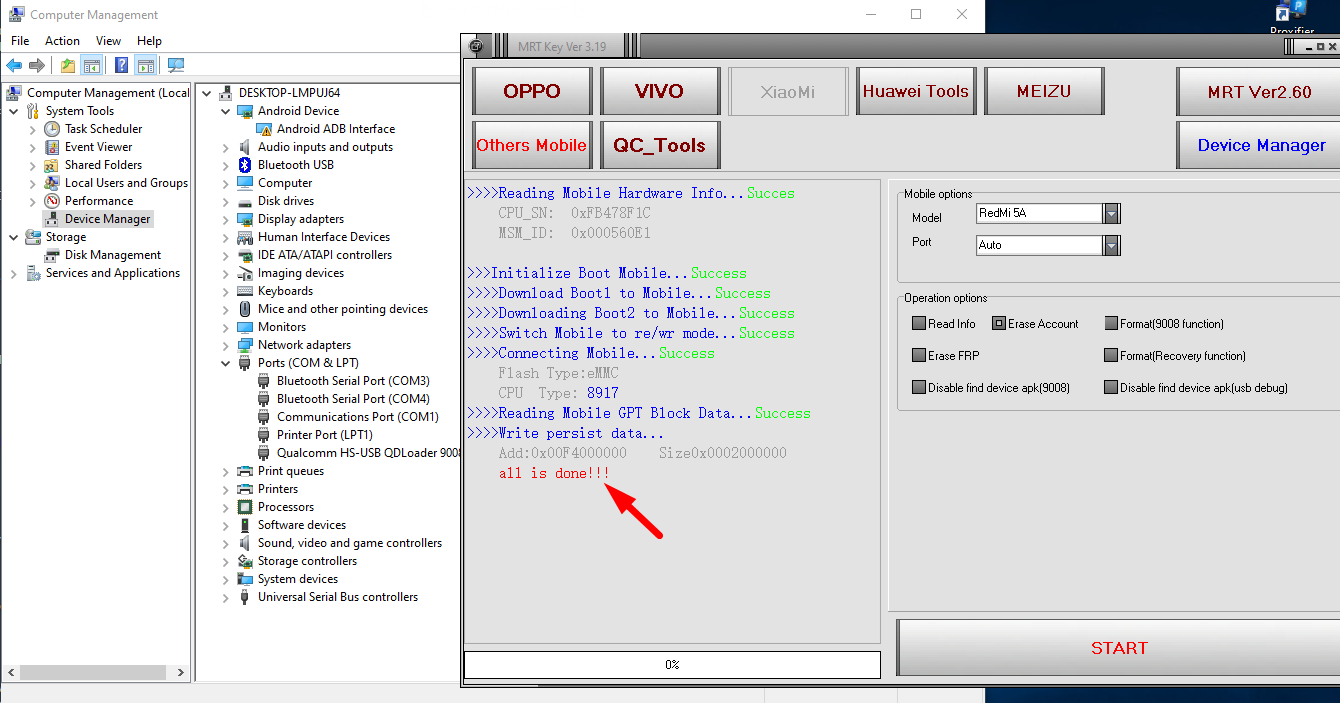1340x703 pixels.
Task: Expand the Network adapters node
Action: click(226, 345)
